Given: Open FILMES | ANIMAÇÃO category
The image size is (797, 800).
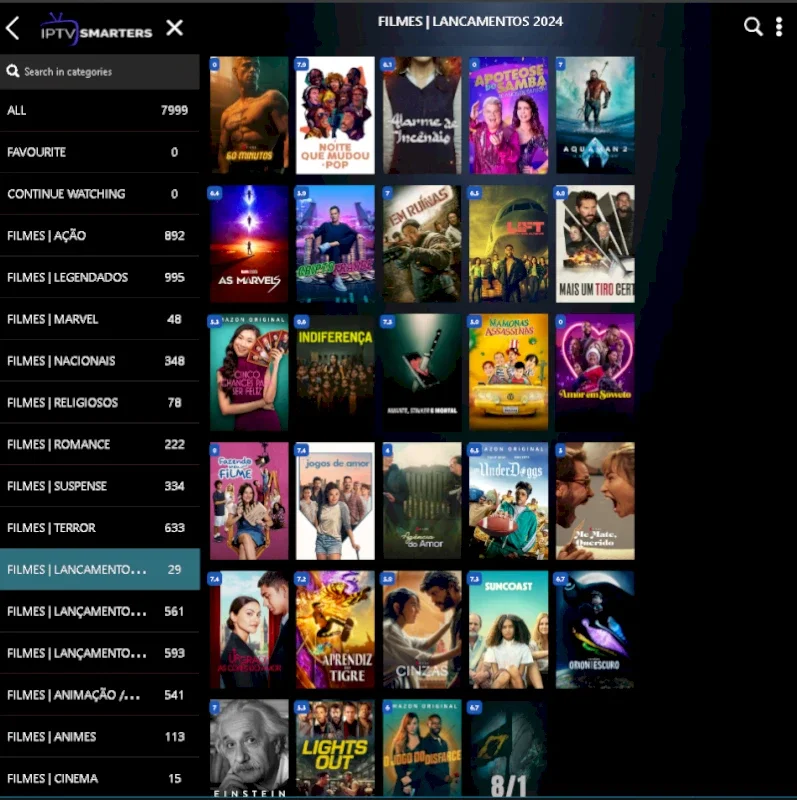Looking at the screenshot, I should tap(99, 695).
